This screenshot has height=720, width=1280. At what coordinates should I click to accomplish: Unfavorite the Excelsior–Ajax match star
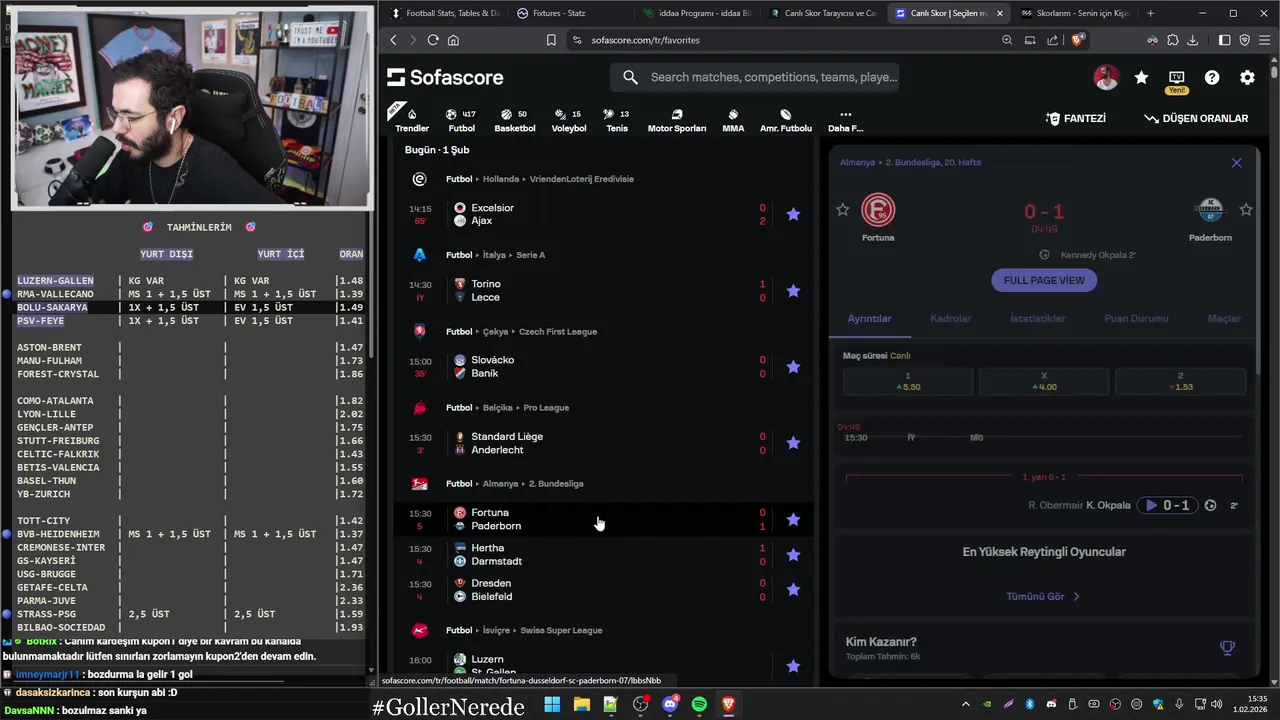point(793,214)
